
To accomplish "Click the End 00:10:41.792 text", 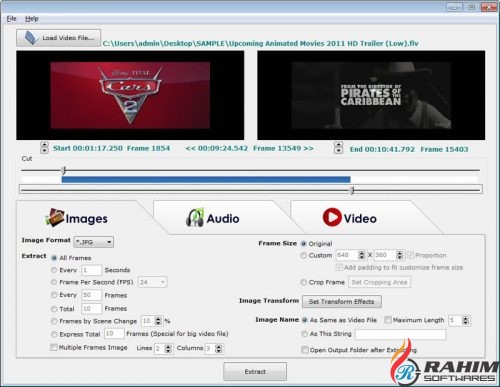I will 382,149.
